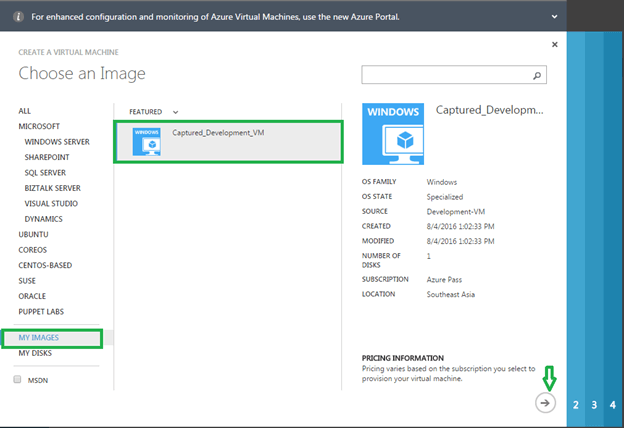This screenshot has height=428, width=624.
Task: Expand the Azure Portal notification banner chevron
Action: point(554,17)
